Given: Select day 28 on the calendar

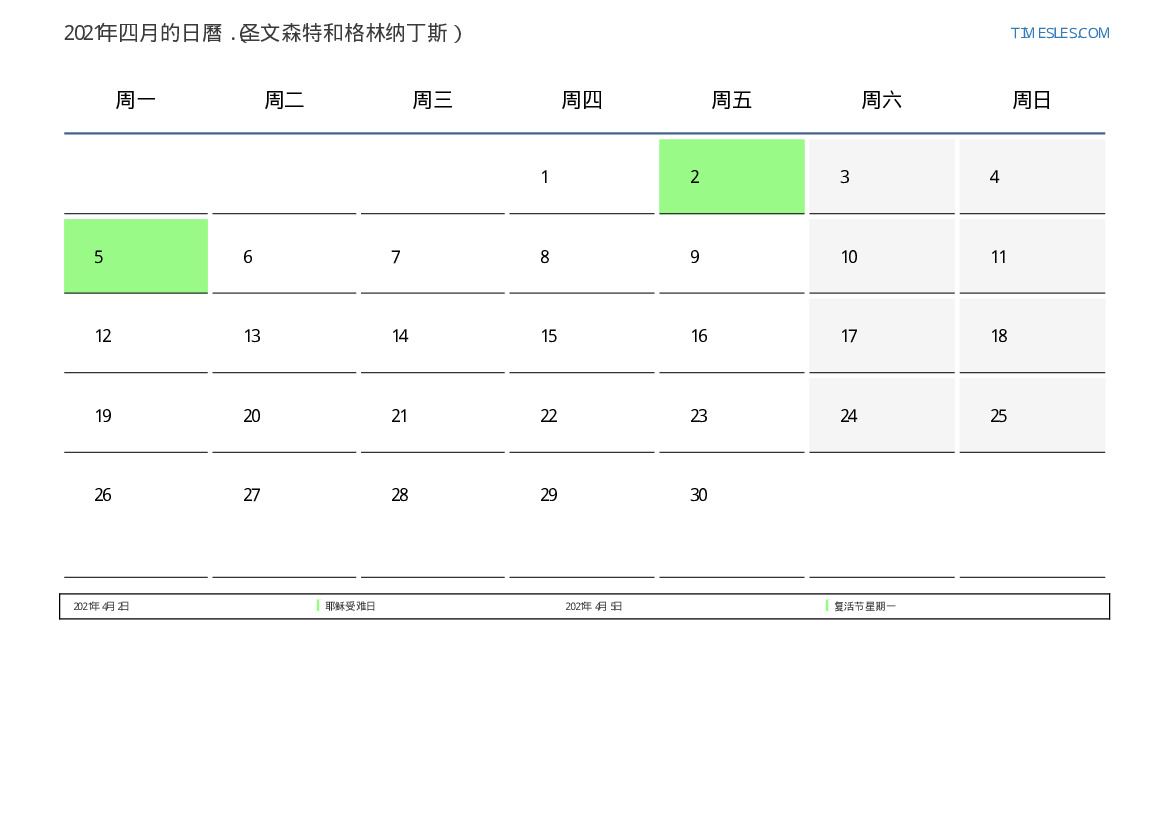Looking at the screenshot, I should [x=432, y=518].
